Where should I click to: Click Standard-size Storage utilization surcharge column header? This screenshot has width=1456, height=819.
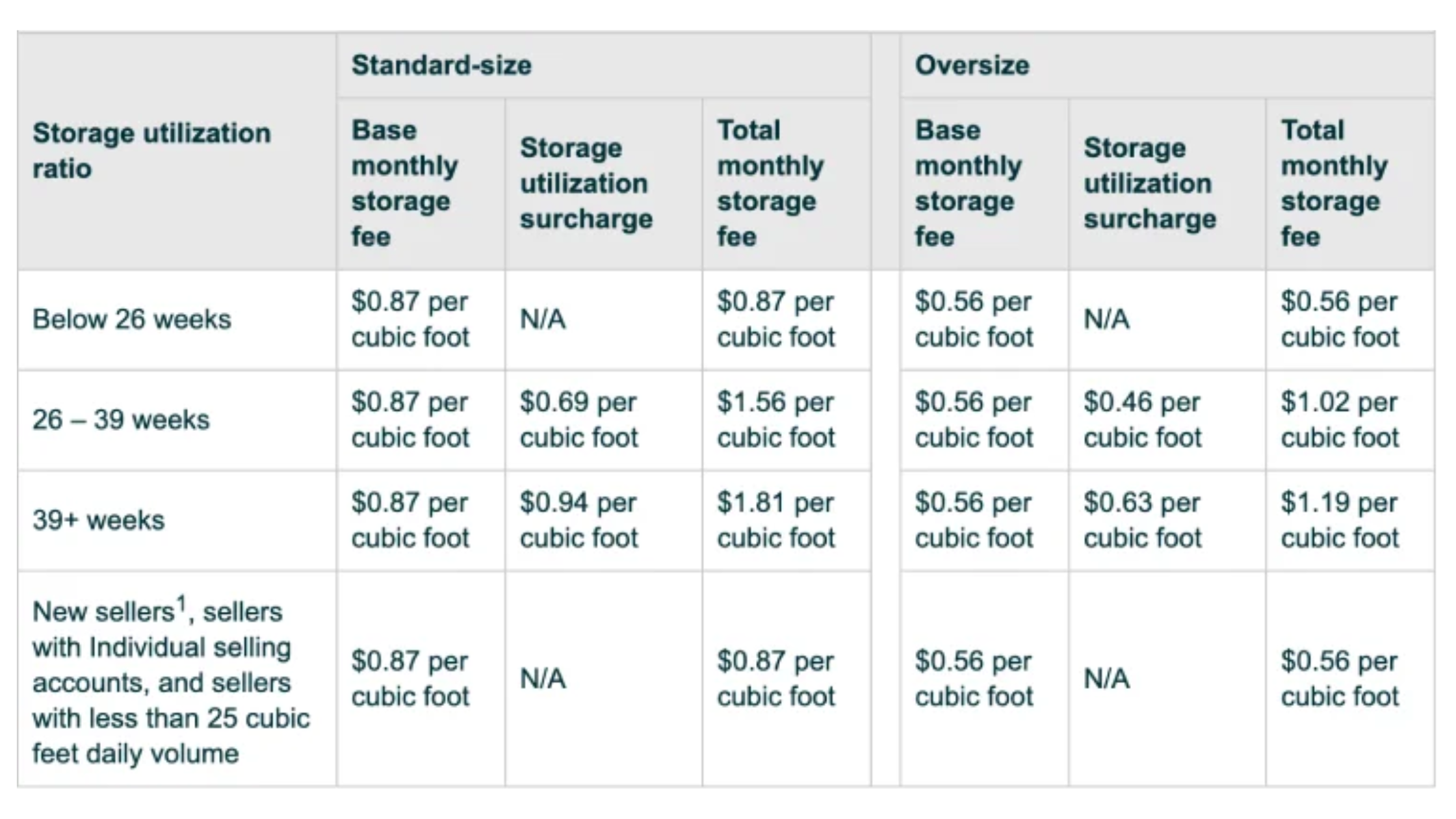[x=586, y=184]
